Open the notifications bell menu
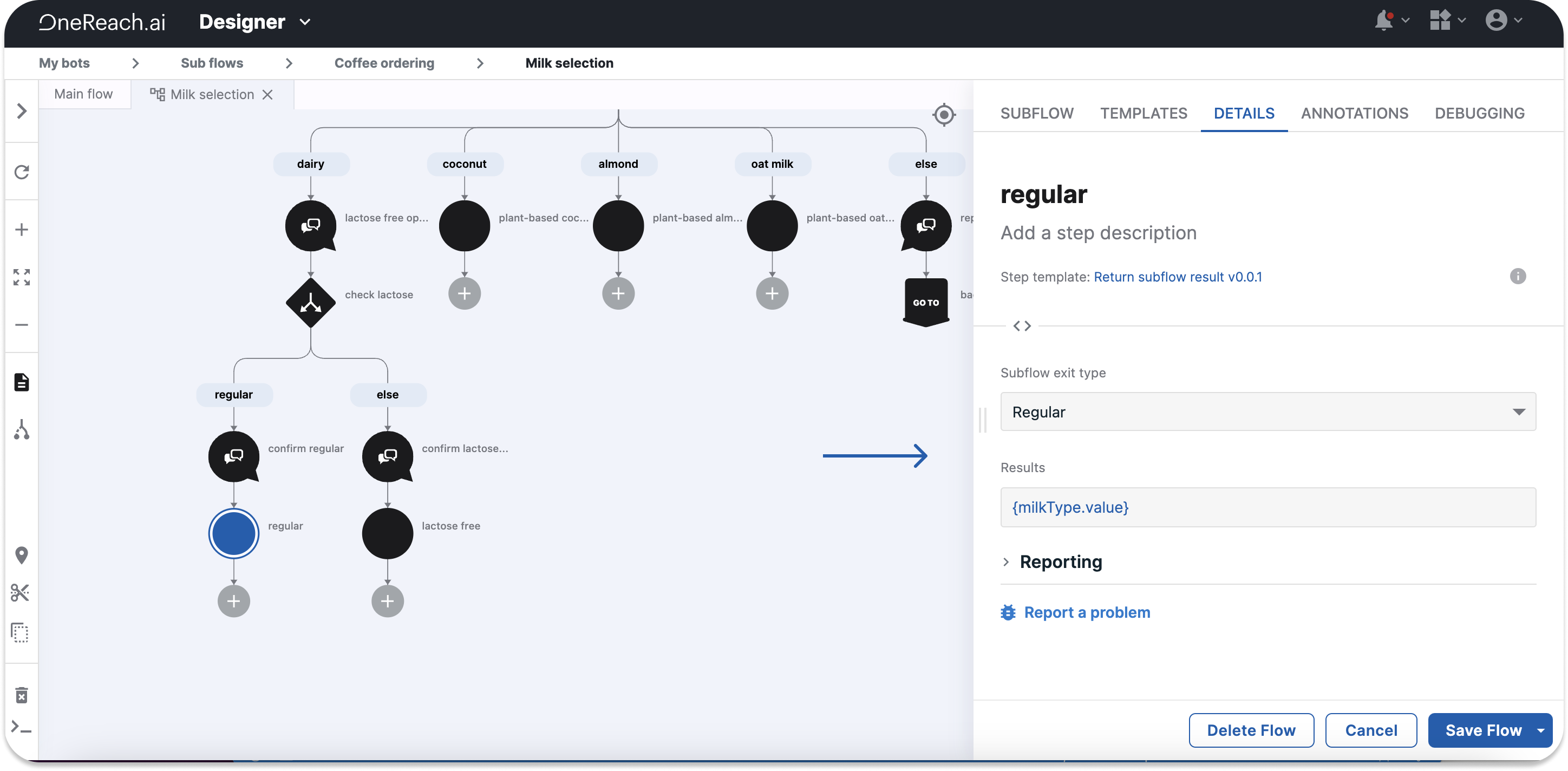Screen dimensions: 1568x771 coord(1384,21)
